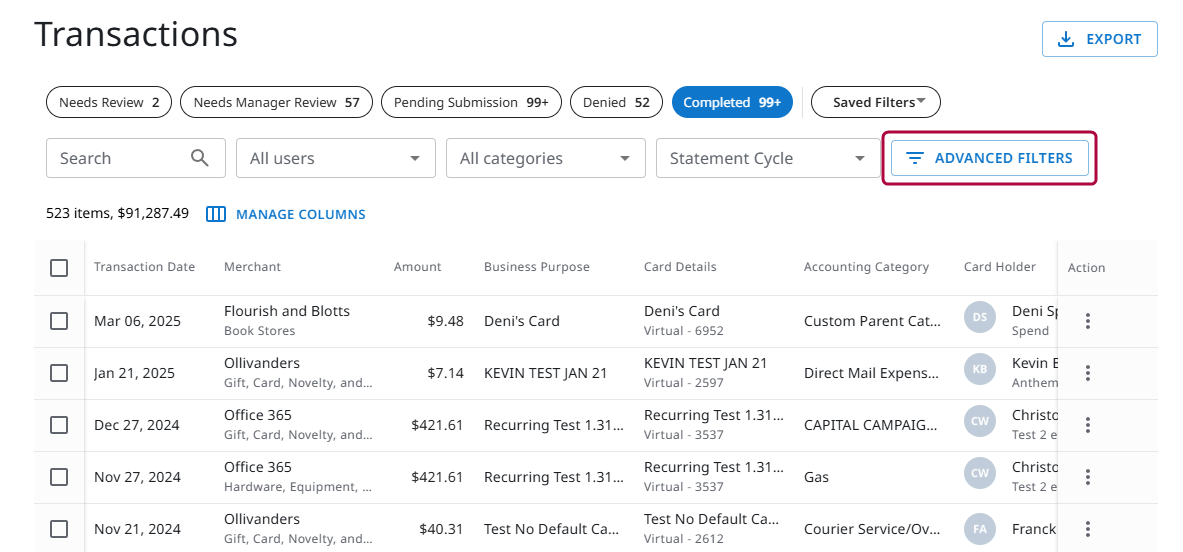Open the Statement Cycle dropdown
The image size is (1183, 552).
767,158
